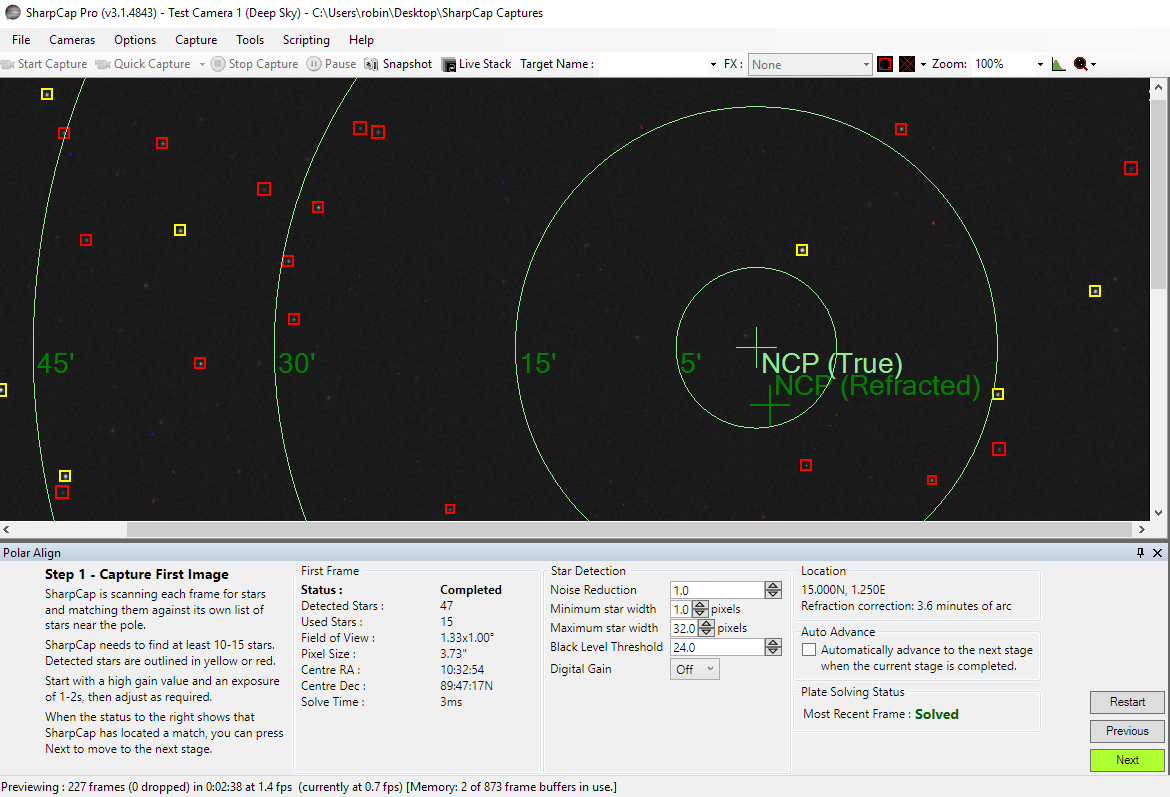Open the Capture menu
The height and width of the screenshot is (797, 1170).
point(196,40)
